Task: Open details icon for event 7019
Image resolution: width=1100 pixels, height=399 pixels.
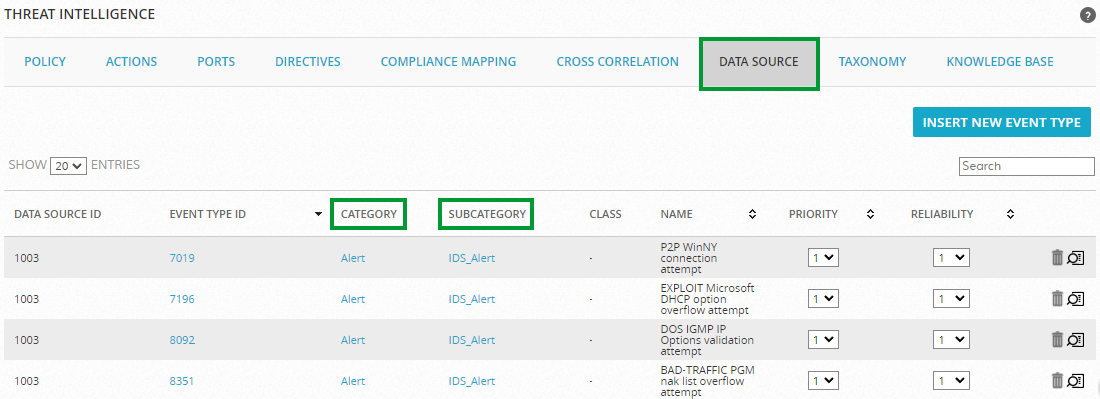Action: 1075,258
